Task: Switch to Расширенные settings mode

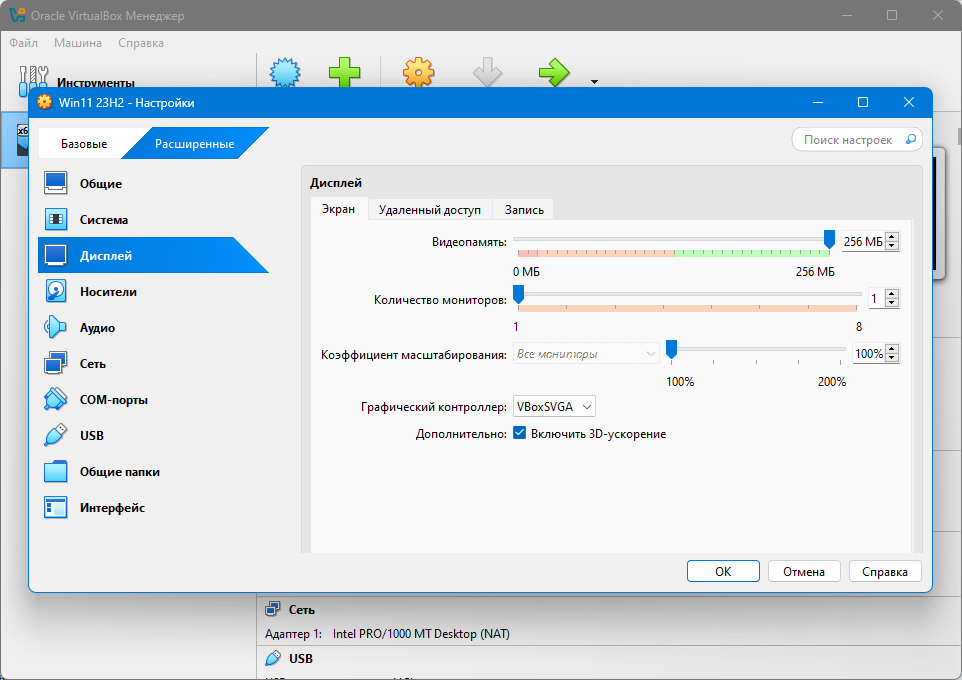Action: [x=194, y=144]
